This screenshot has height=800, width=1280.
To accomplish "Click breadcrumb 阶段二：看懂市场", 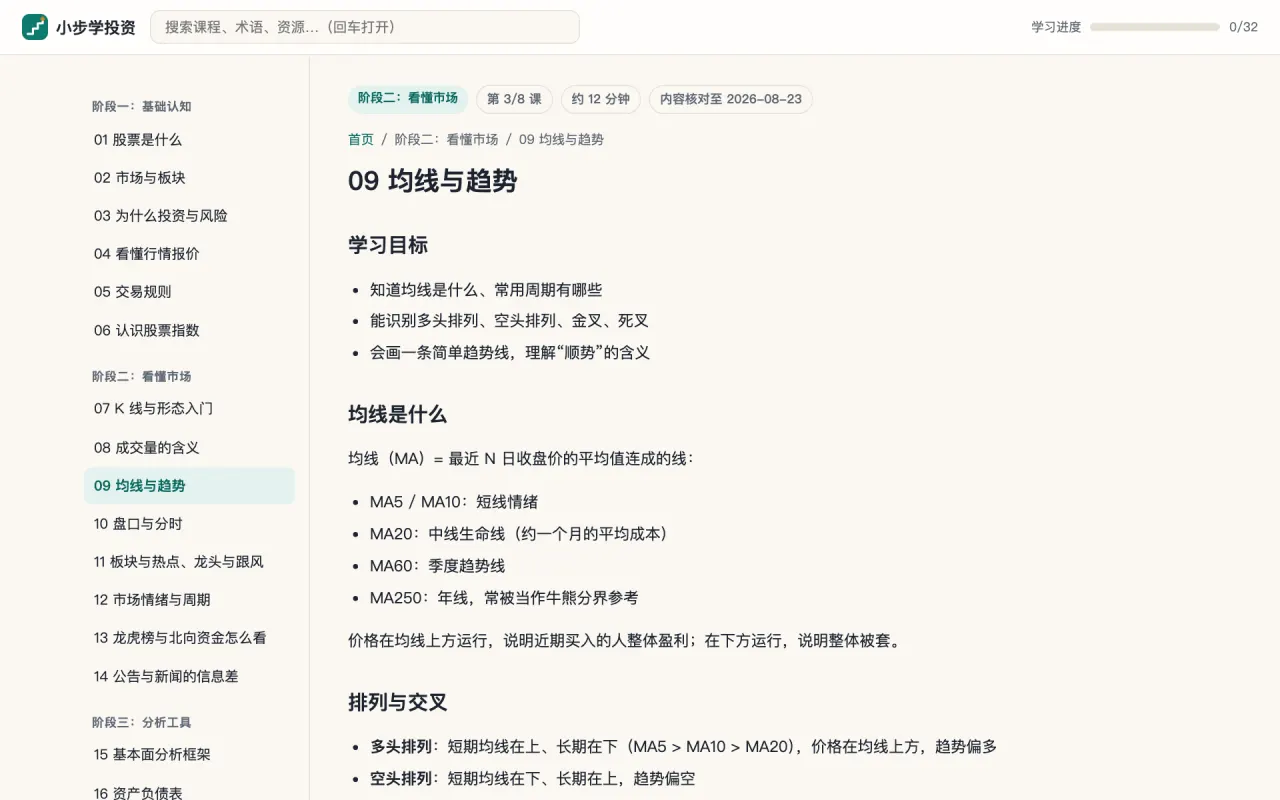I will coord(446,140).
